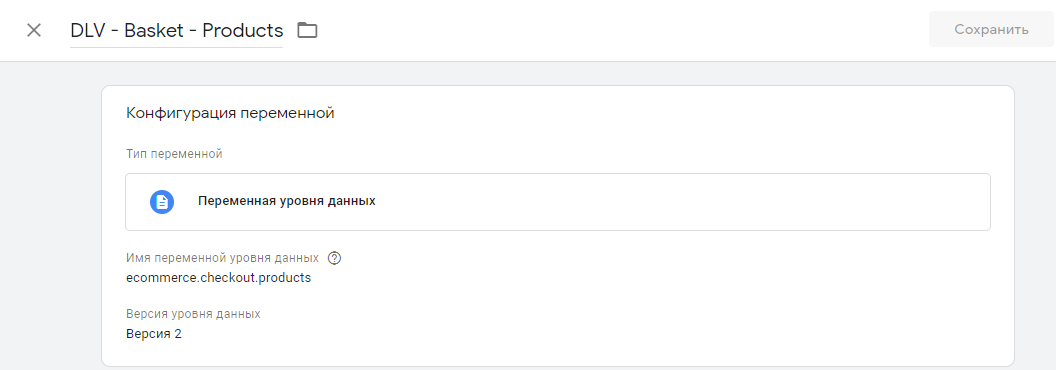Open the Переменная уровня данных type selector box
This screenshot has height=370, width=1056.
[558, 202]
